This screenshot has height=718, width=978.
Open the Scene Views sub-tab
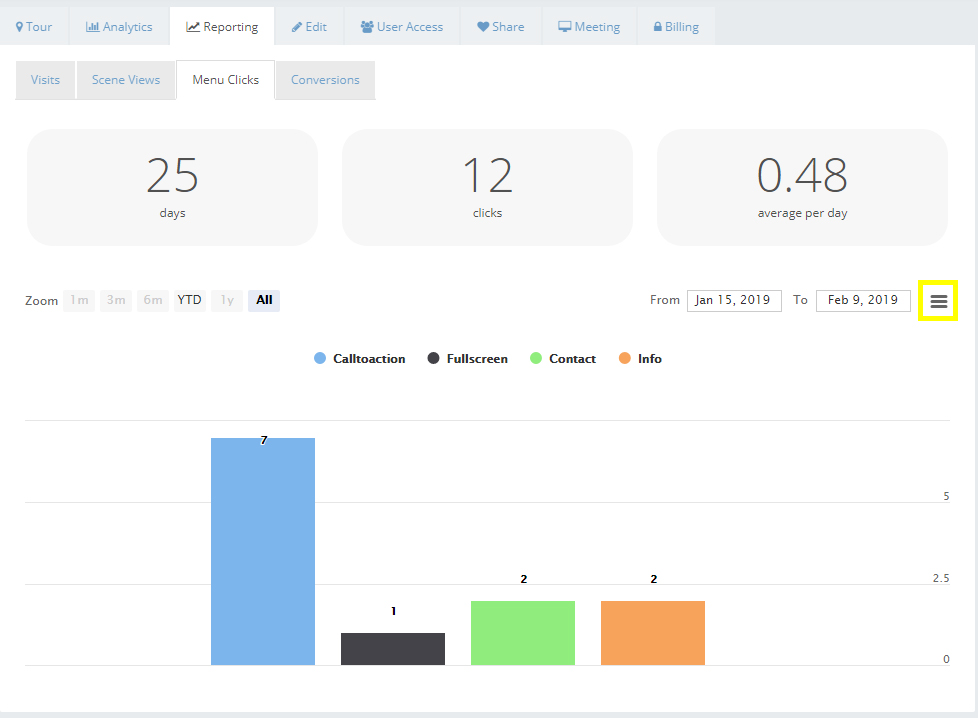[126, 80]
